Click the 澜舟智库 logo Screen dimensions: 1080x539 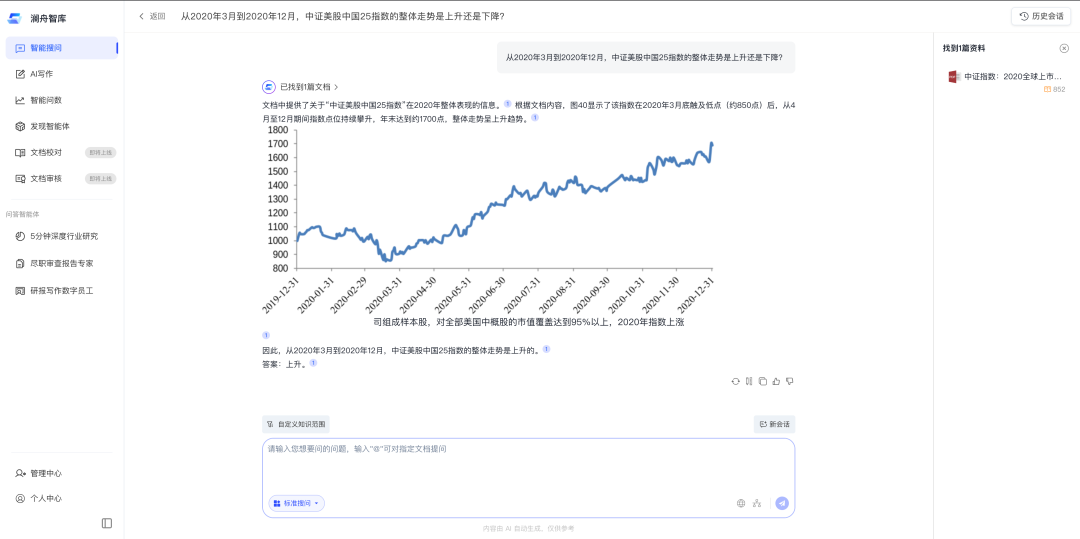click(x=38, y=17)
